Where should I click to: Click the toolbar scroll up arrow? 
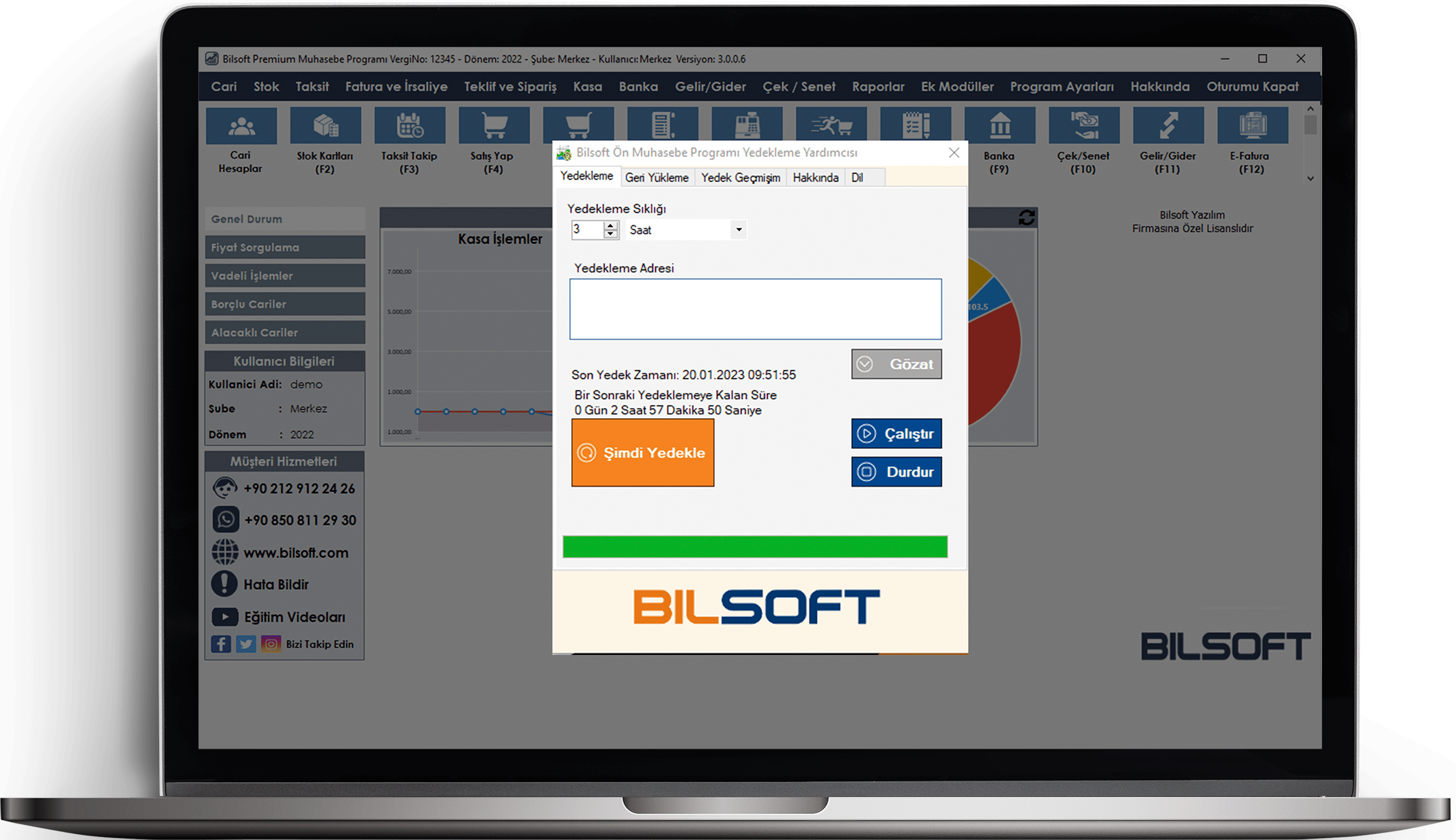1311,108
